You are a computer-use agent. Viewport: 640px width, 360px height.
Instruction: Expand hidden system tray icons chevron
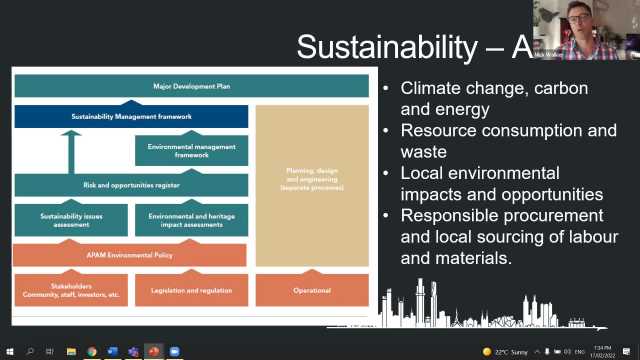(x=537, y=352)
